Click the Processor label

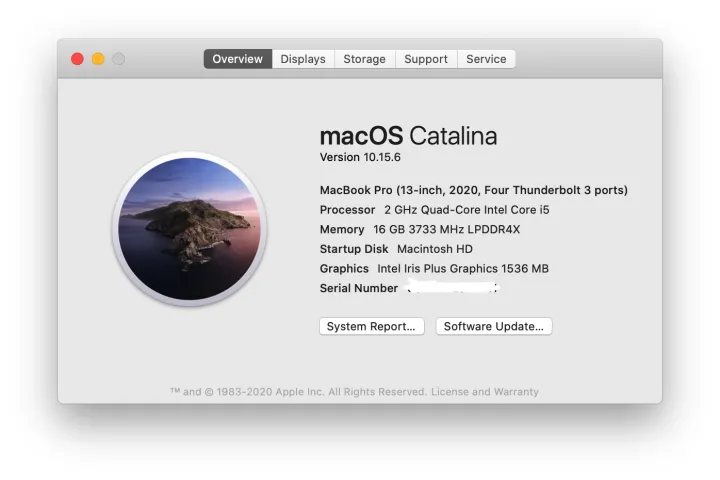[347, 210]
